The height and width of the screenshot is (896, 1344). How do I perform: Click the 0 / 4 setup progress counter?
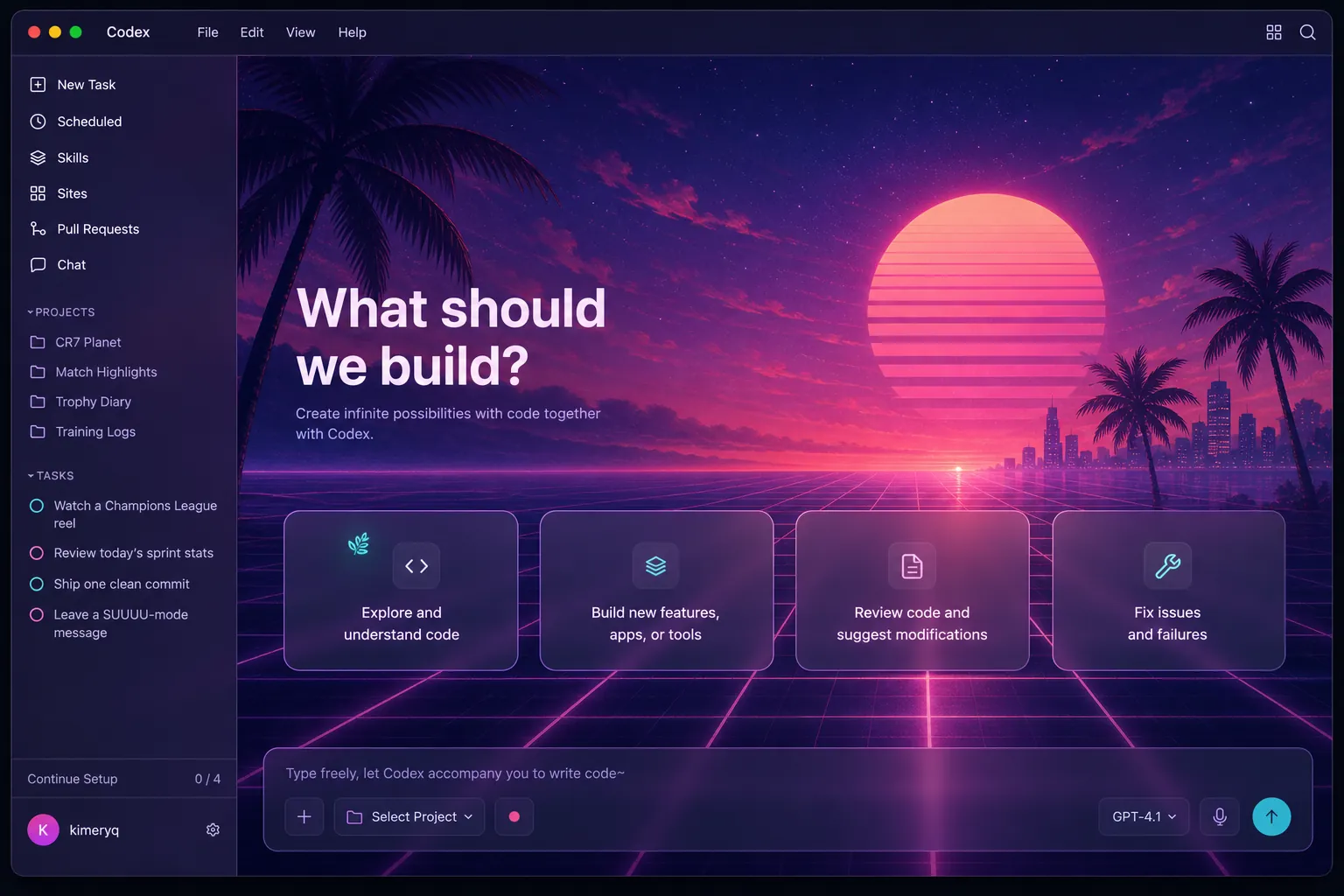207,779
